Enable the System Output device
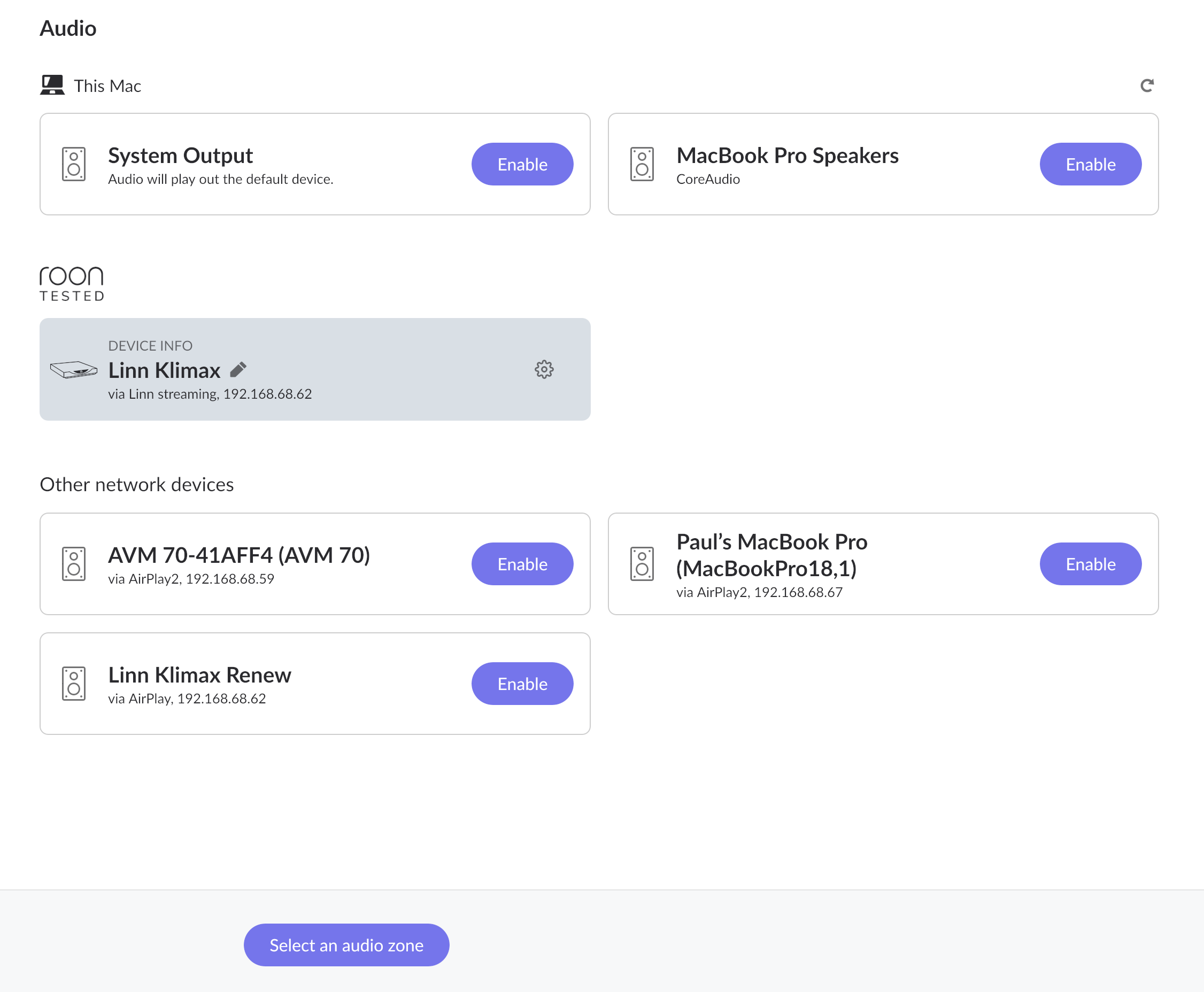Image resolution: width=1204 pixels, height=992 pixels. coord(522,164)
